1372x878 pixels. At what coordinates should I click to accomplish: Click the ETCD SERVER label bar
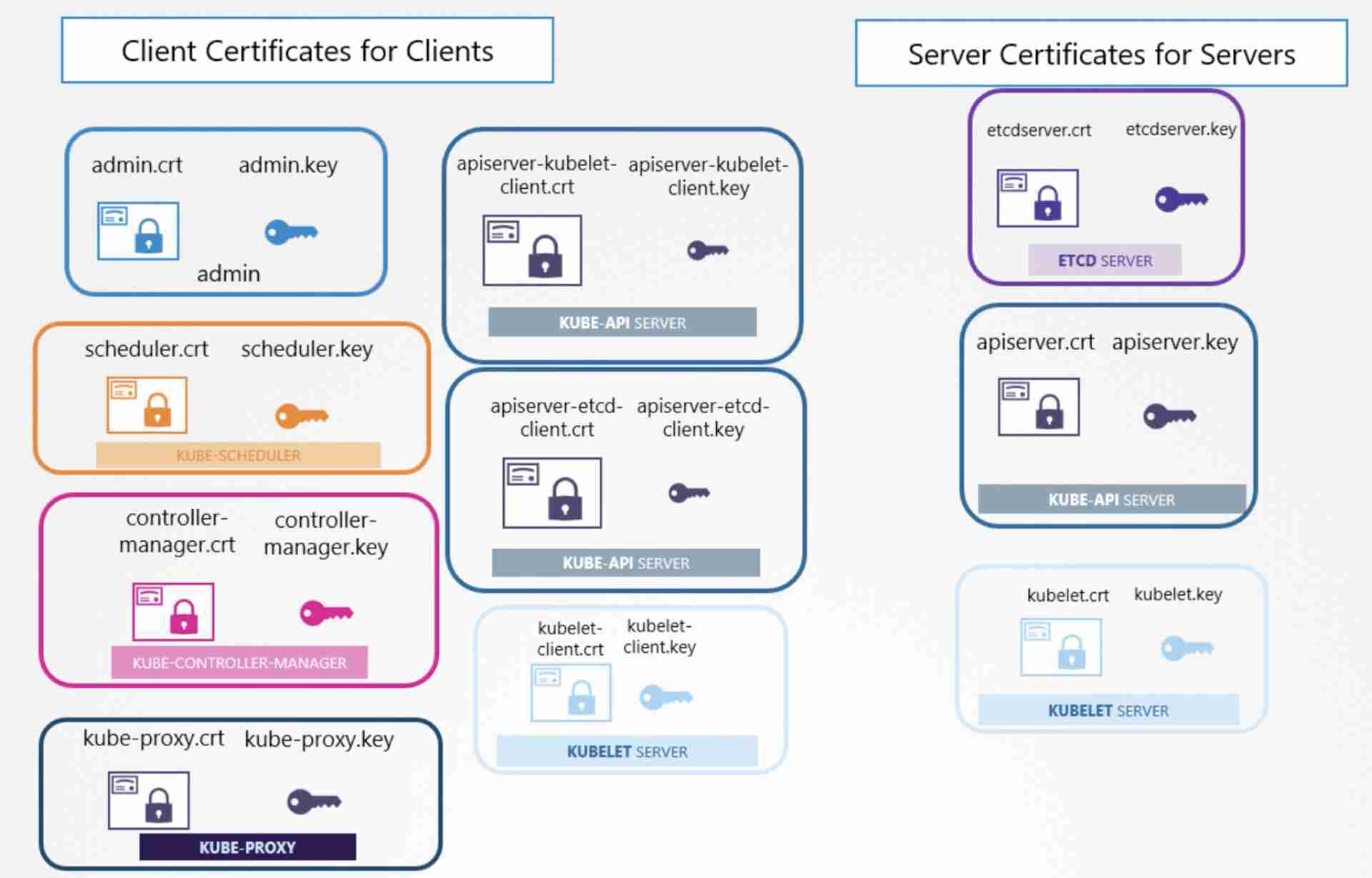(x=1105, y=260)
